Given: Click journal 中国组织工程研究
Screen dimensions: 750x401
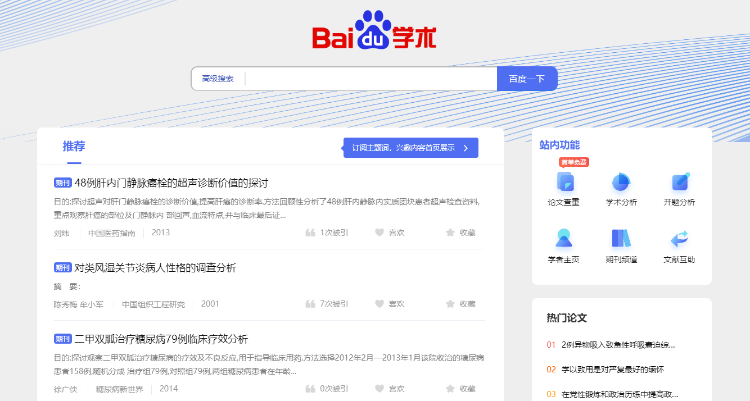Looking at the screenshot, I should coord(153,304).
